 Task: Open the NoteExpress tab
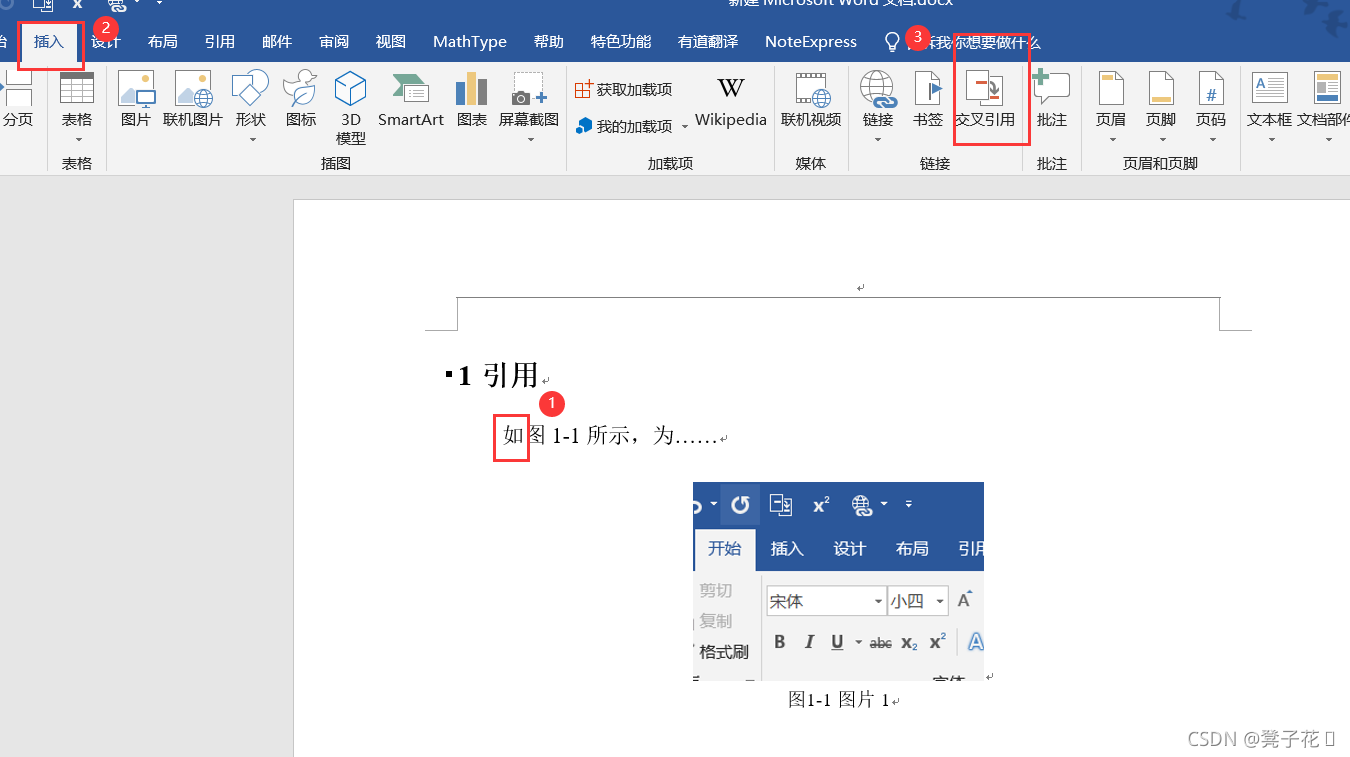[811, 42]
